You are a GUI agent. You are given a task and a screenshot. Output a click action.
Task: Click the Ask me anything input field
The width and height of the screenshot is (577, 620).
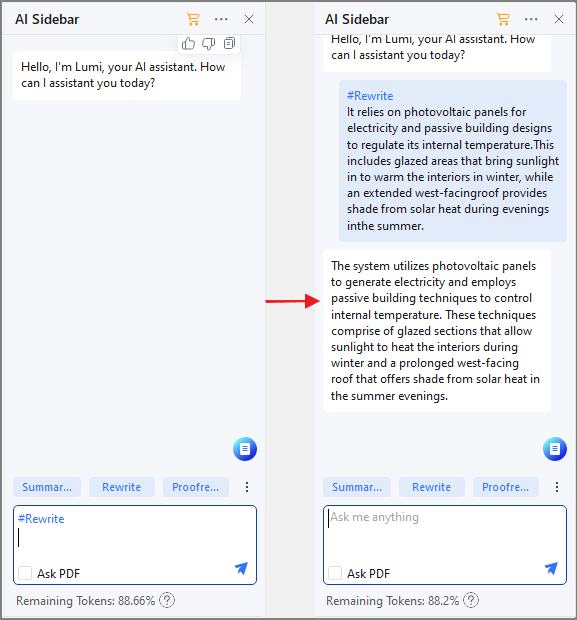(x=445, y=534)
